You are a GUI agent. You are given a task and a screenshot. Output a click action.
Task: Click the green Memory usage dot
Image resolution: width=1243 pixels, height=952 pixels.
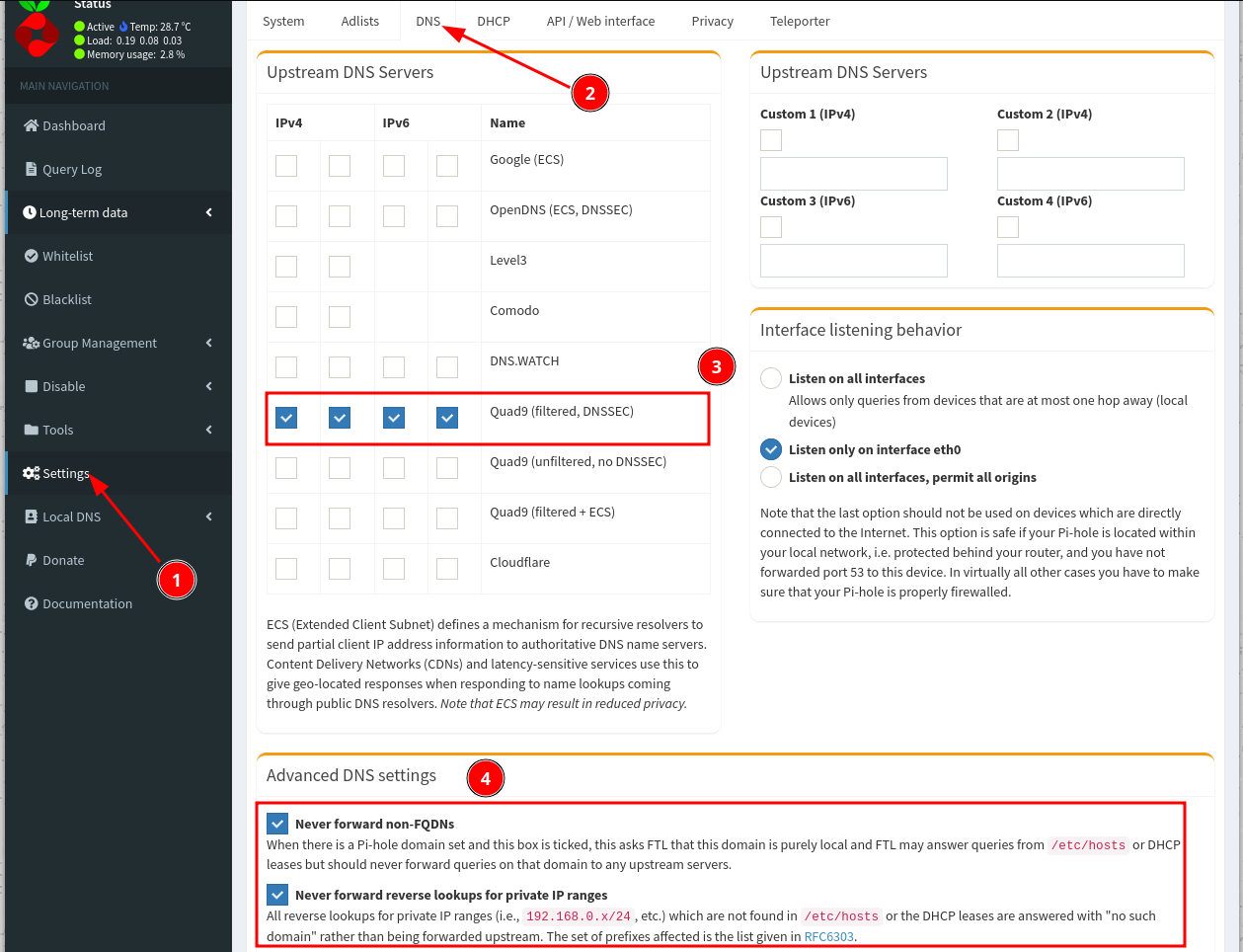(x=80, y=54)
